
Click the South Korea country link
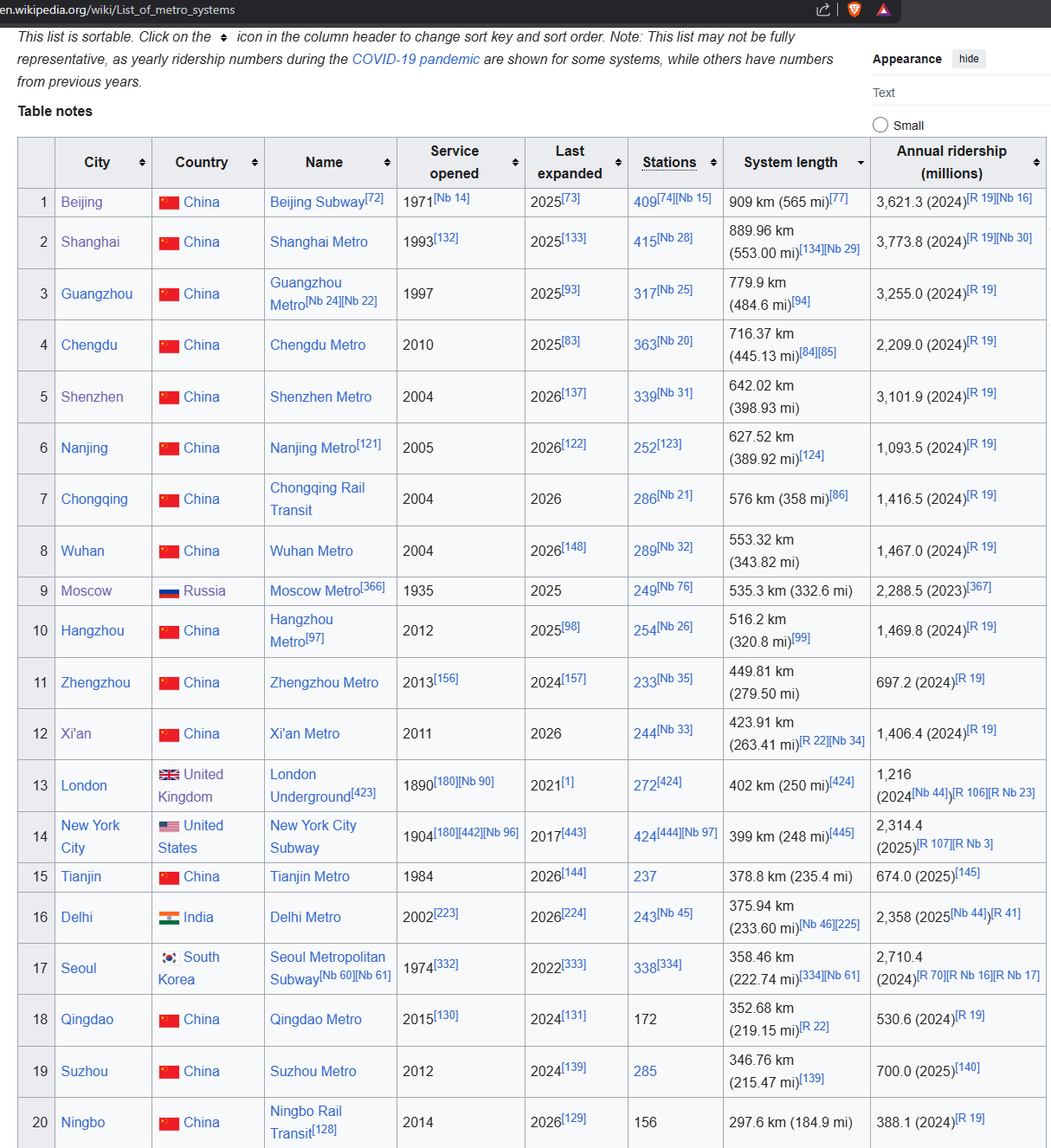tap(189, 968)
